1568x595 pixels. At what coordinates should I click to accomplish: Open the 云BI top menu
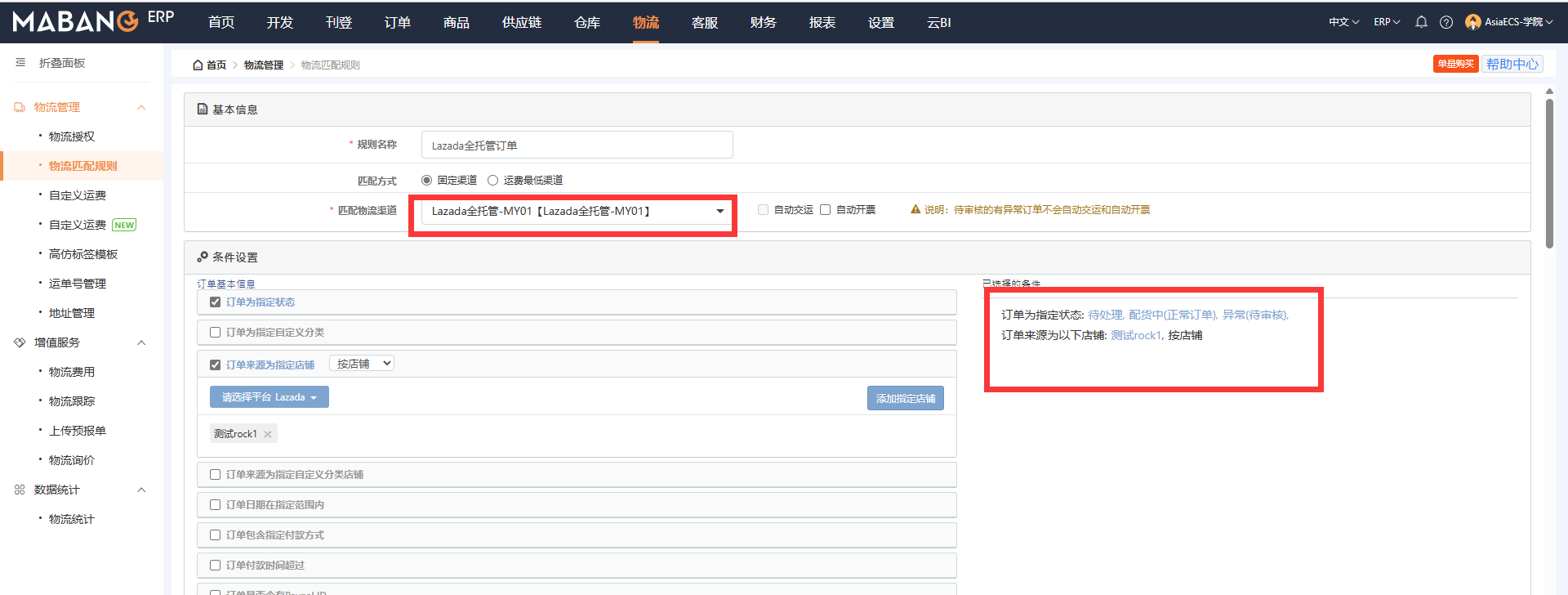point(939,22)
